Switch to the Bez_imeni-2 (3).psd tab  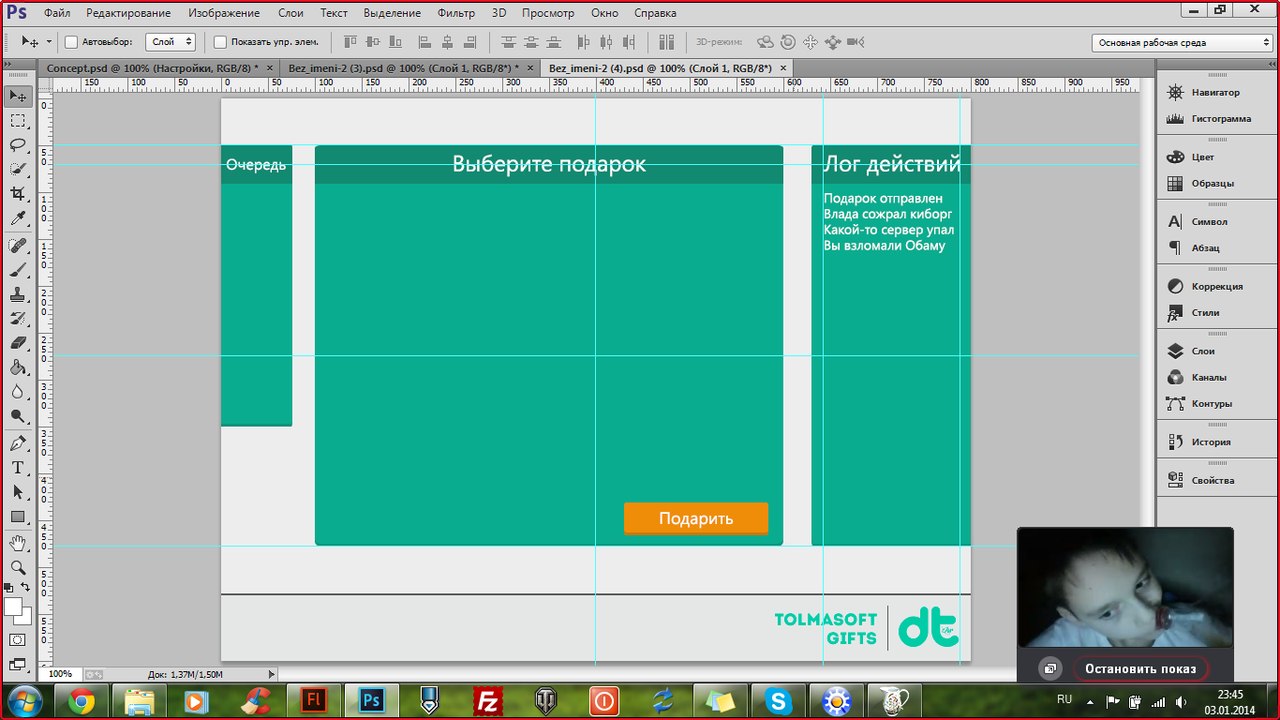(x=403, y=68)
